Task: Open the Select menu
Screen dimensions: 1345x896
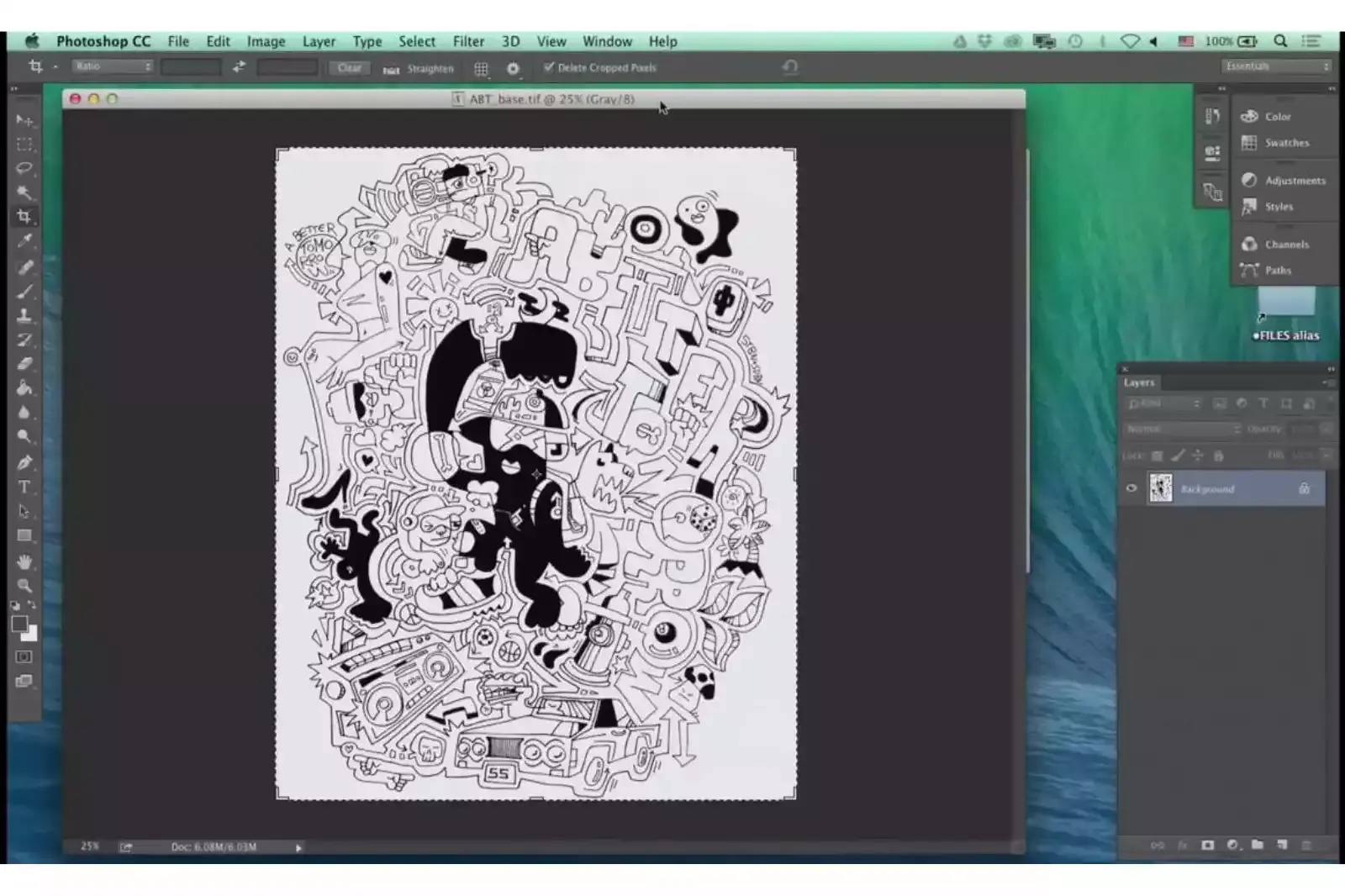Action: coord(417,41)
